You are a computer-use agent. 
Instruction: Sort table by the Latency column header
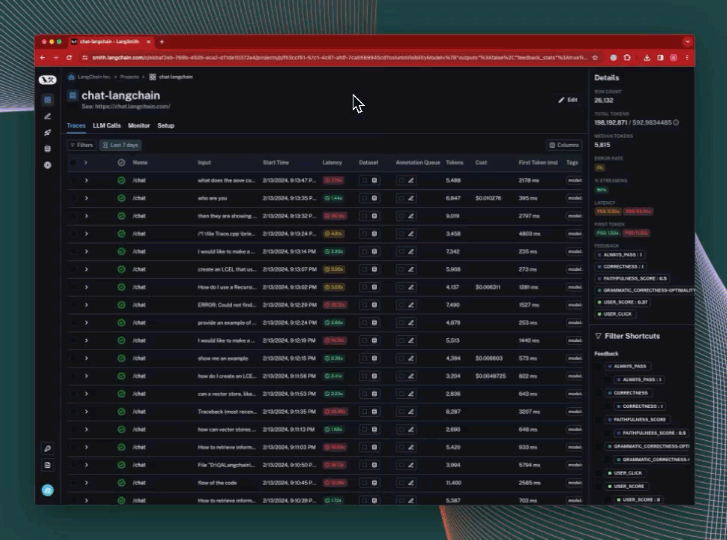(332, 163)
